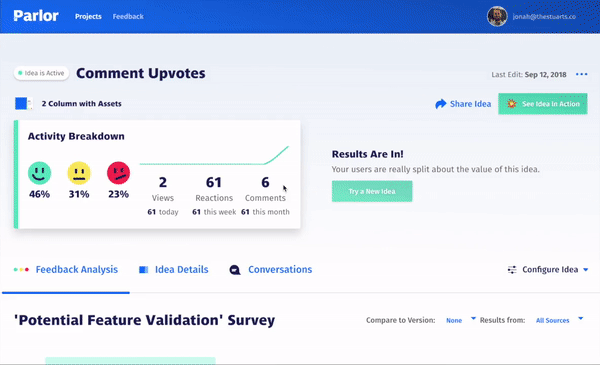This screenshot has height=365, width=600.
Task: Switch to the Conversations tab
Action: click(x=271, y=270)
